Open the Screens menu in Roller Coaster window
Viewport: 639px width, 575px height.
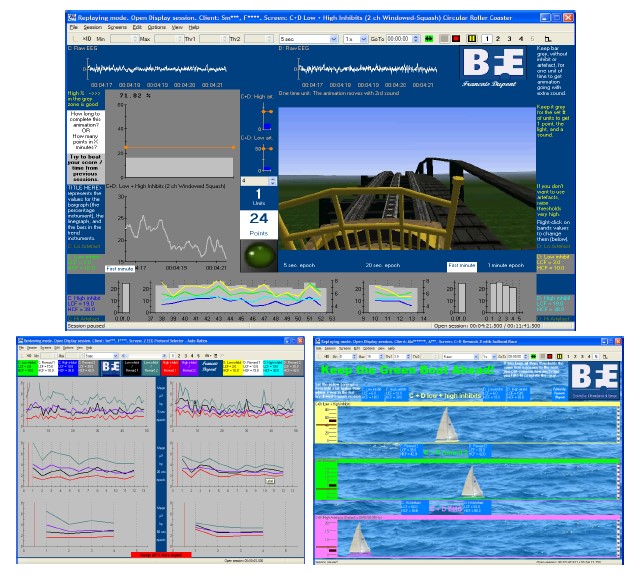117,27
